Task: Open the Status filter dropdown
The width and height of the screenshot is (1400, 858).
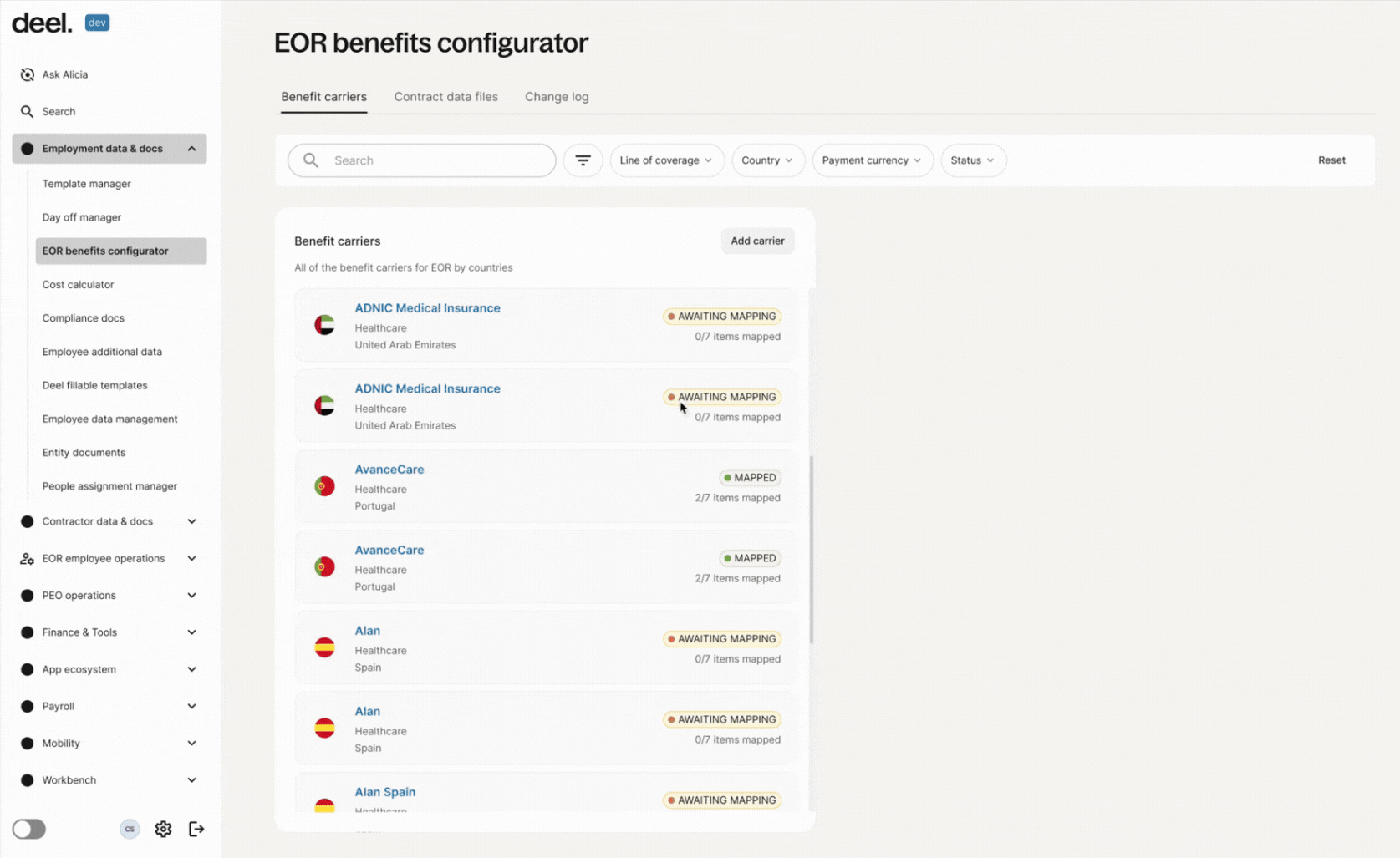Action: pos(973,160)
